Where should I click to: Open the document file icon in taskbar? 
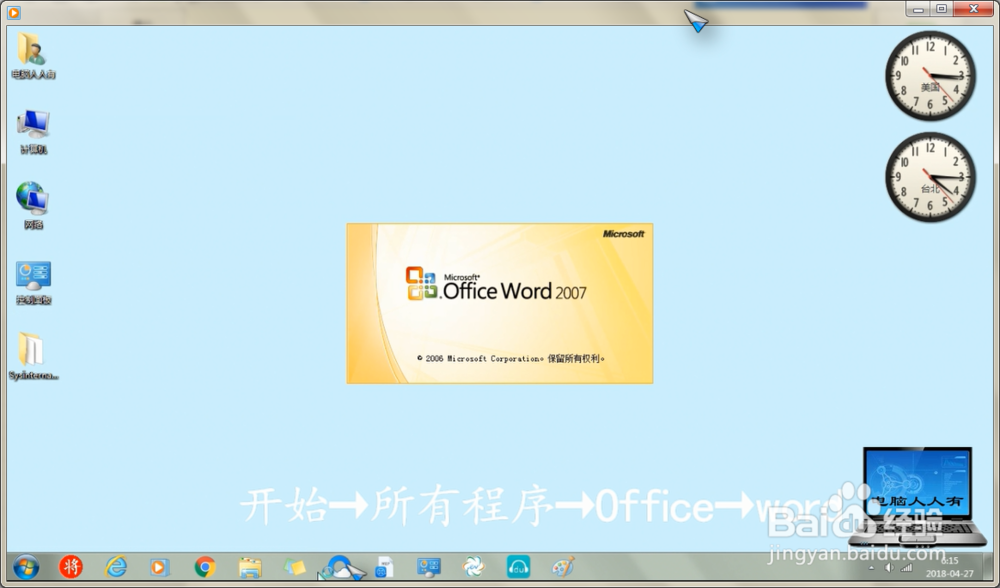point(384,567)
